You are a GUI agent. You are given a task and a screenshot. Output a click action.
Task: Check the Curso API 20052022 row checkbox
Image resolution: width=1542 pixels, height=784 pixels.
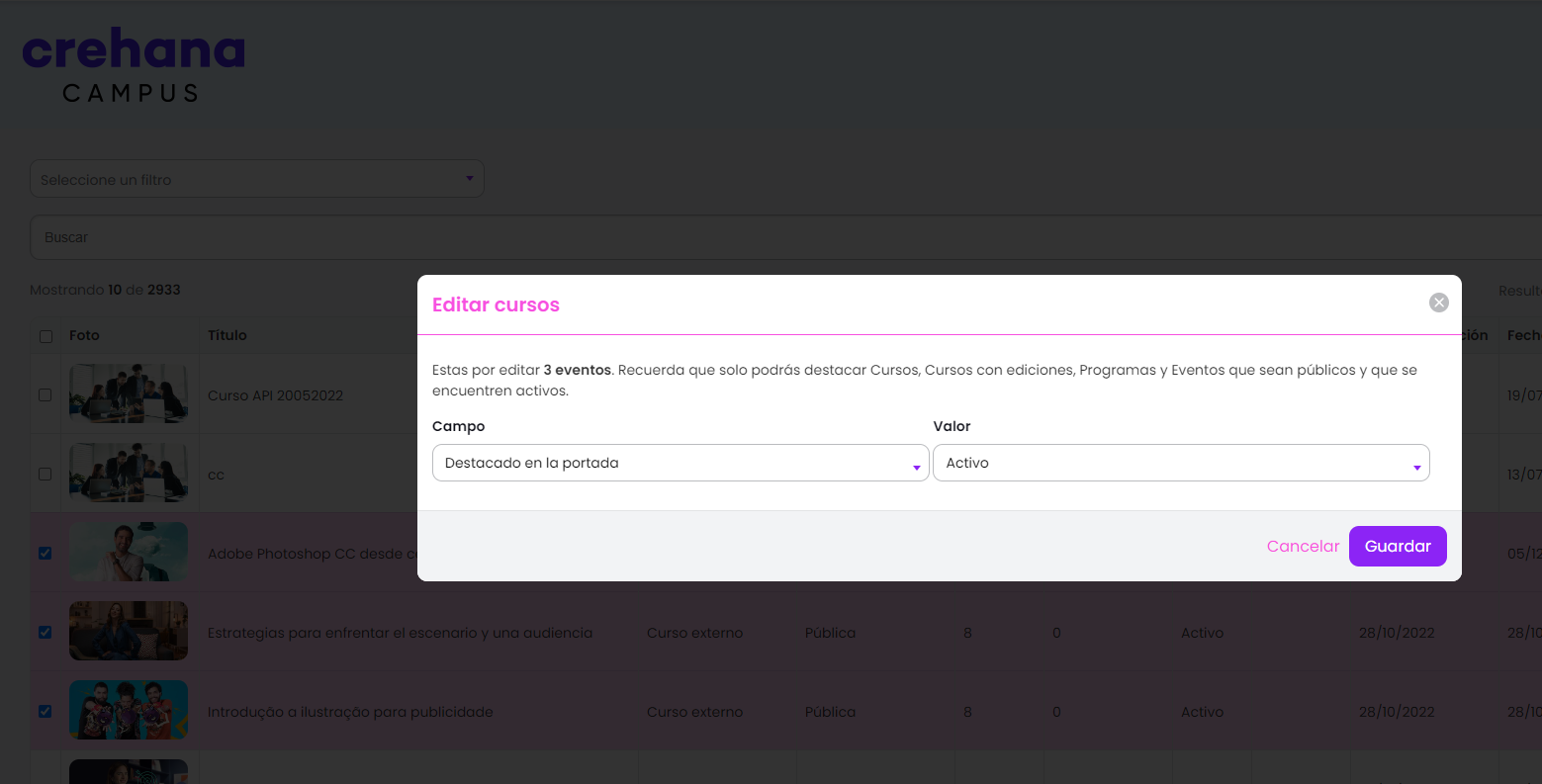(45, 394)
